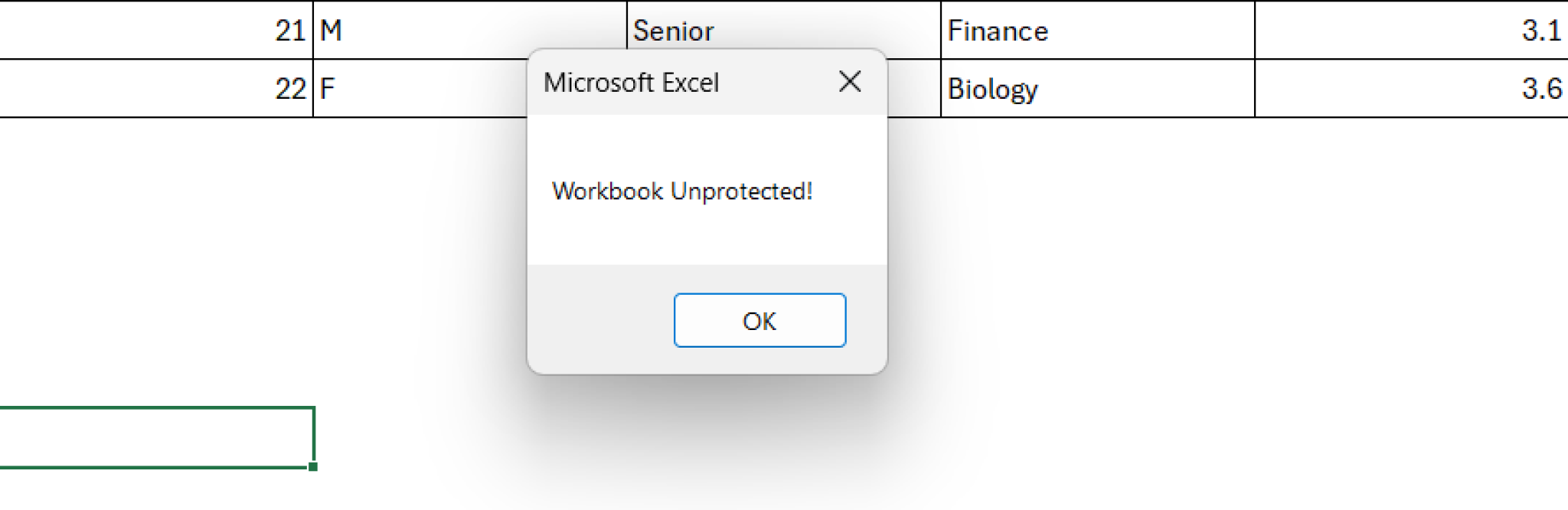Select the empty cell directly below 3.6
Viewport: 1568px width, 510px height.
1410,147
